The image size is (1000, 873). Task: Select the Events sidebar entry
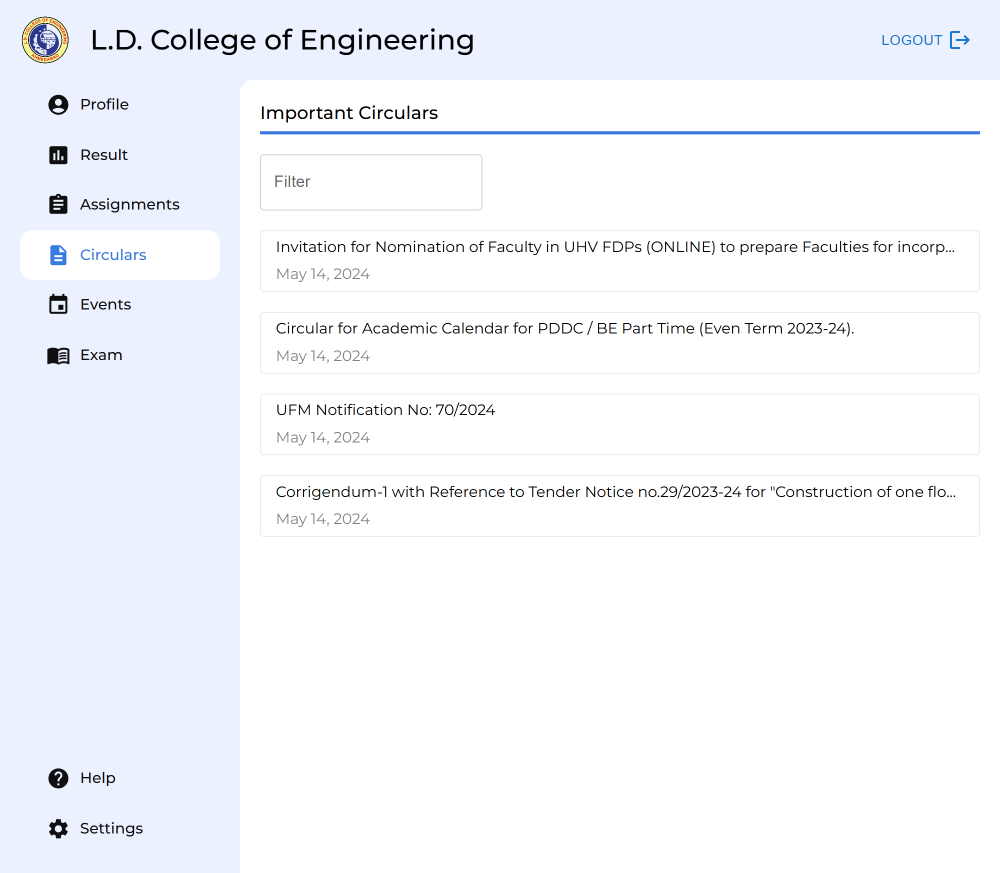[105, 305]
